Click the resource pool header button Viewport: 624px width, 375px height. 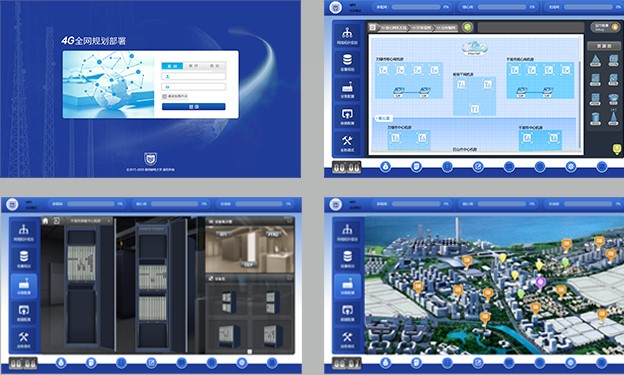coord(604,46)
